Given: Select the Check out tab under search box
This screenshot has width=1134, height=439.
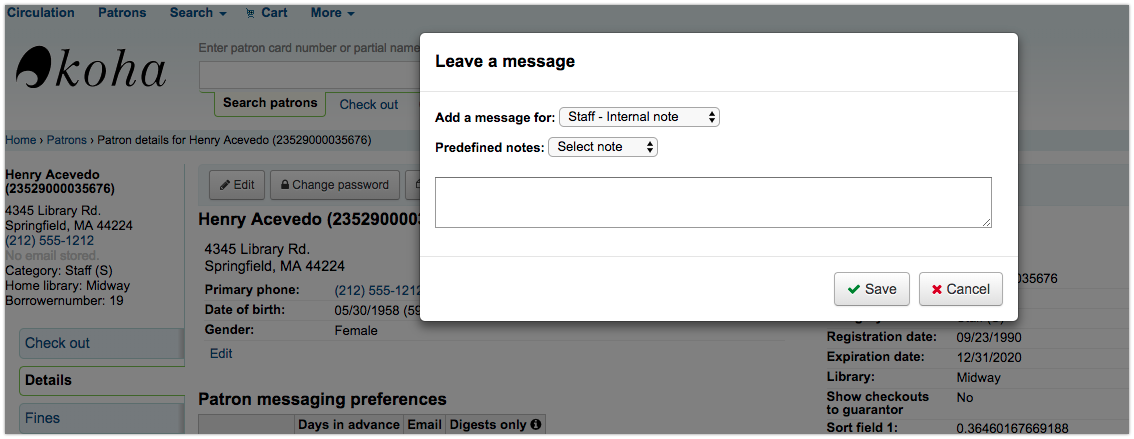Looking at the screenshot, I should coord(368,104).
